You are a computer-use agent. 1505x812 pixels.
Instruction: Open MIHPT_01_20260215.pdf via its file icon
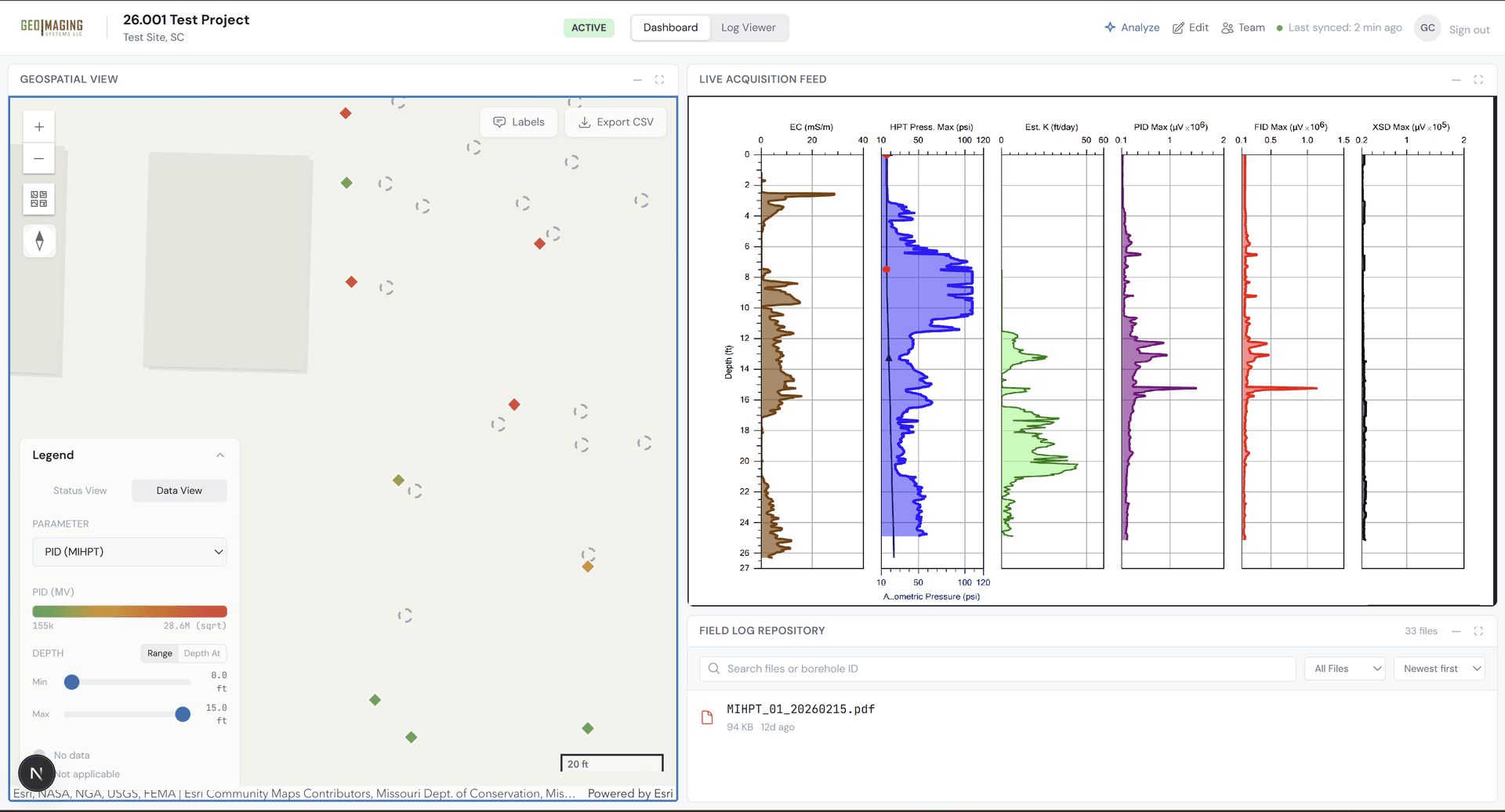click(709, 716)
